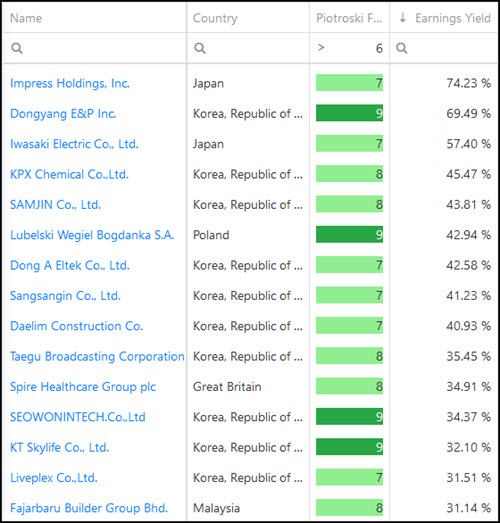Viewport: 500px width, 523px height.
Task: Open the greater-than operator in Piotroski filter
Action: [321, 48]
